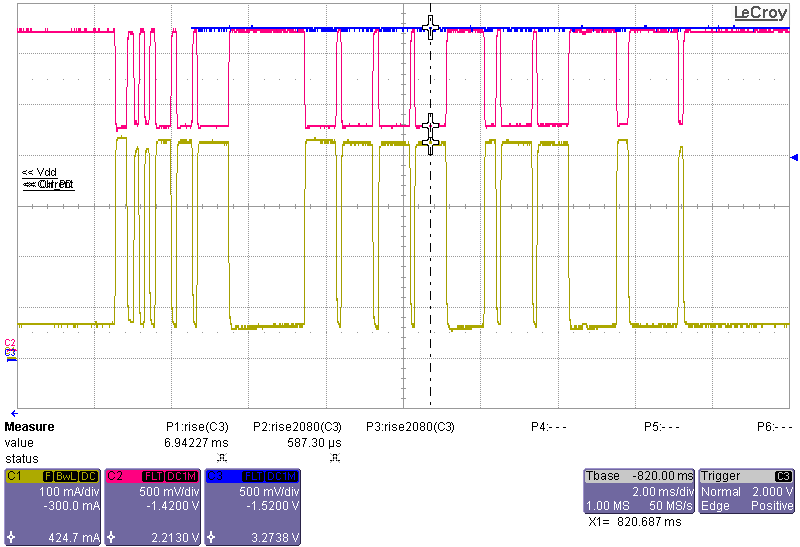Click the trigger level arrow on right edge
The height and width of the screenshot is (547, 800).
pos(794,158)
